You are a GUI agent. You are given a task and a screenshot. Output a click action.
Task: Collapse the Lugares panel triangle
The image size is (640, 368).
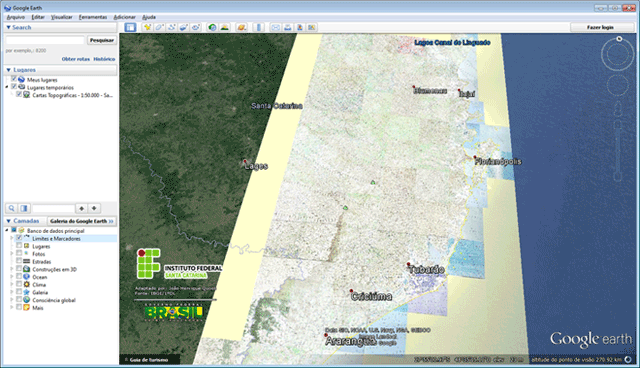pos(8,70)
